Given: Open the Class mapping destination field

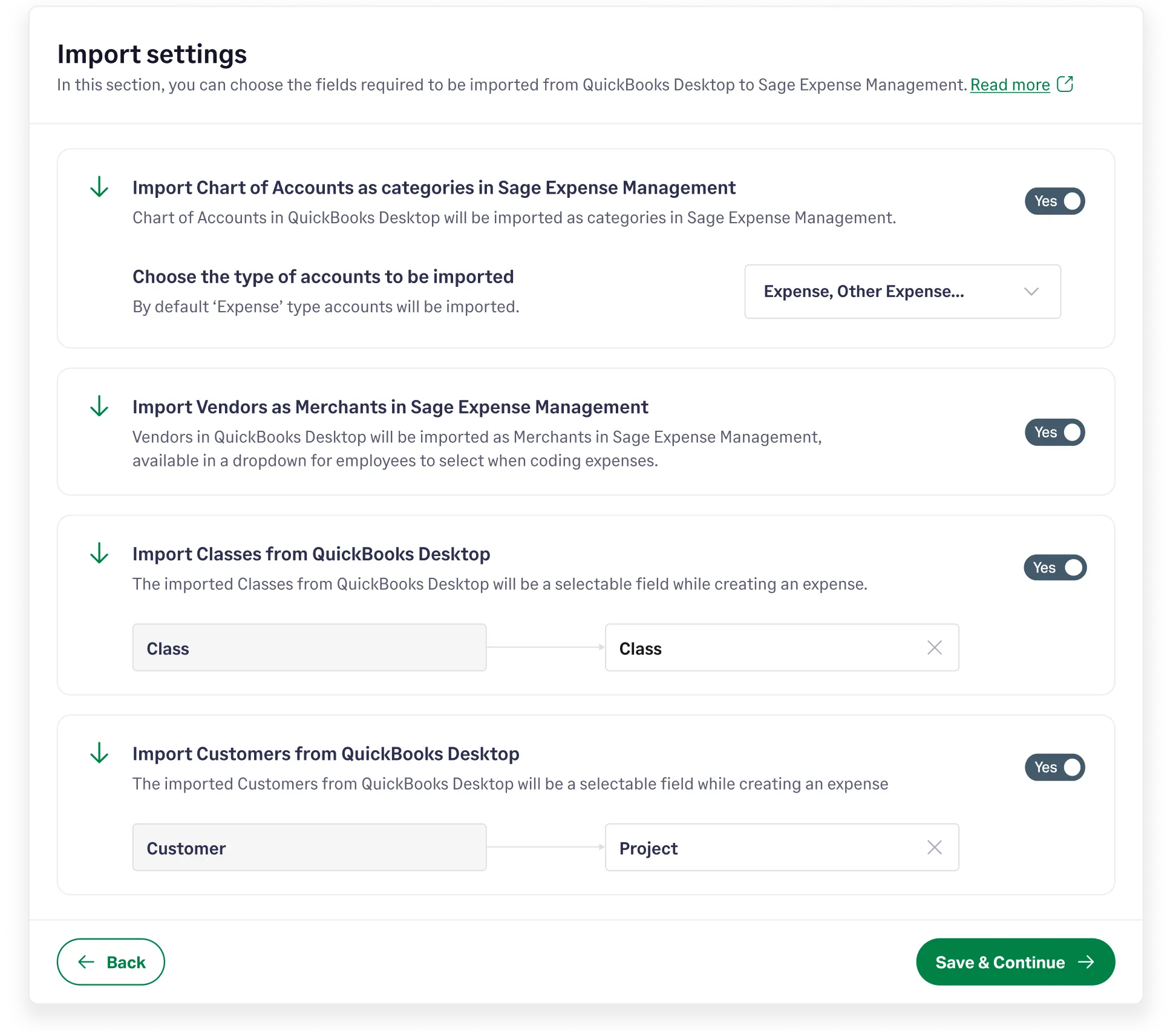Looking at the screenshot, I should (756, 647).
